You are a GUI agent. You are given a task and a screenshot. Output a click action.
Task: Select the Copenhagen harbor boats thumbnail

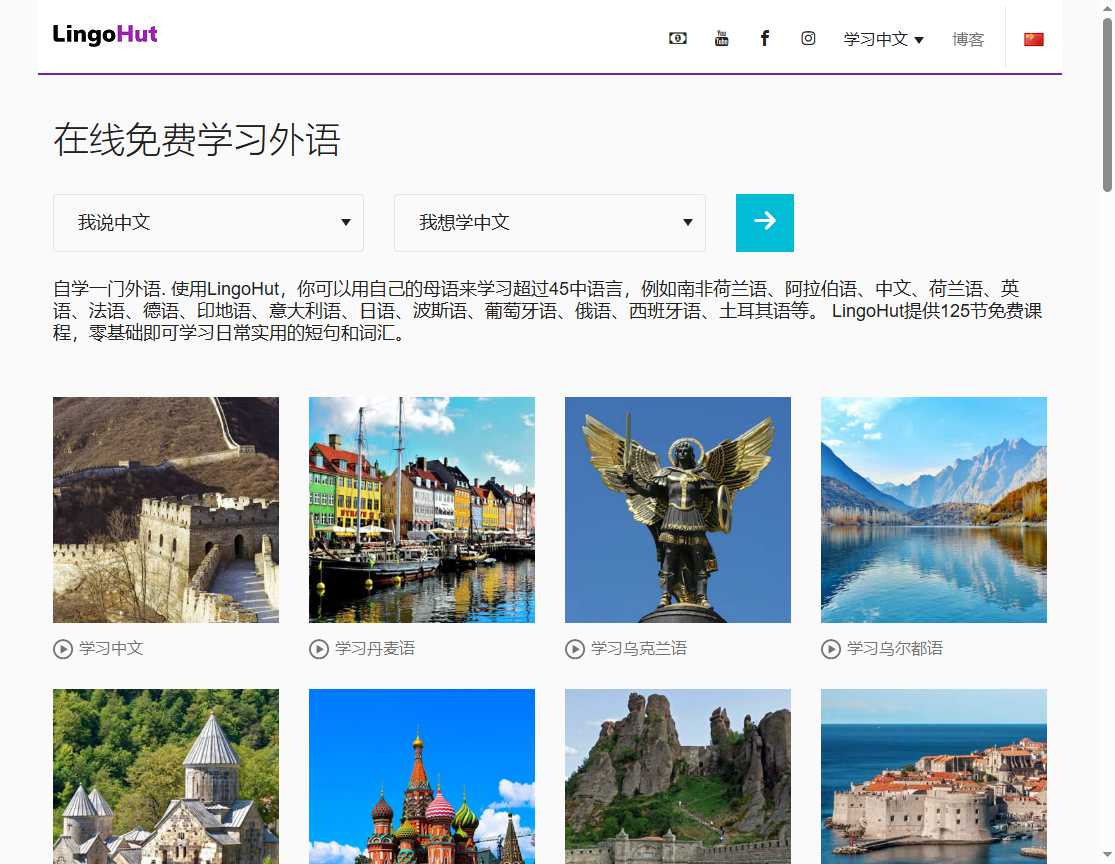click(422, 510)
